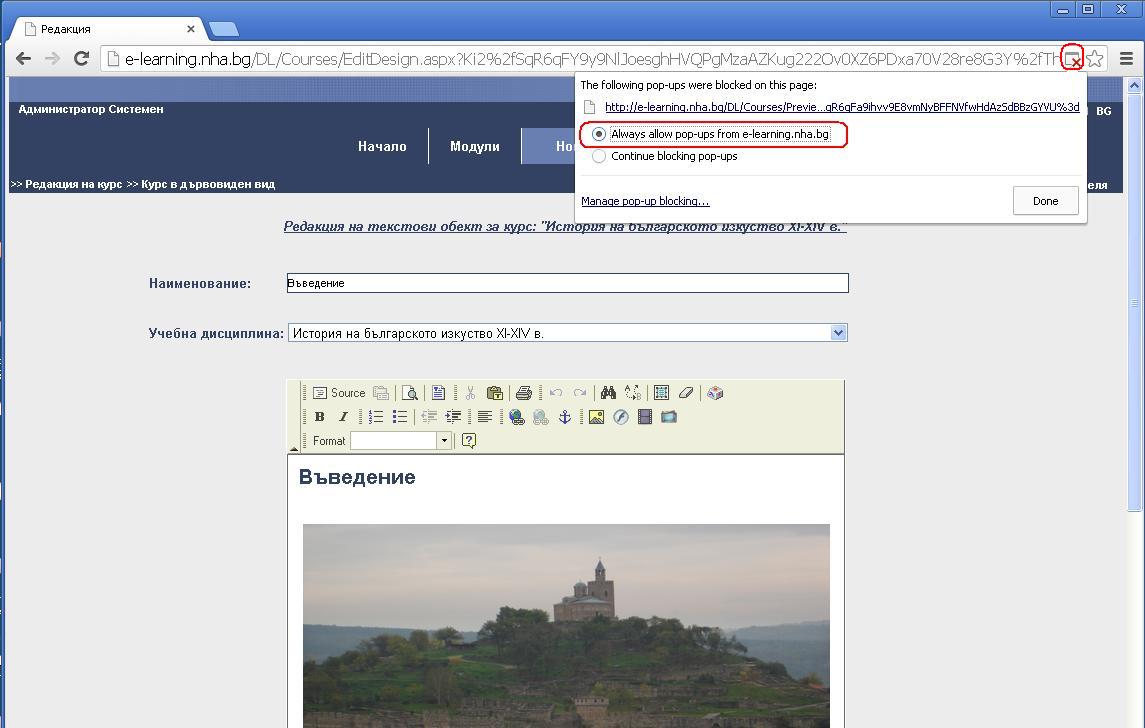Toggle Source view in the editor
Viewport: 1145px width, 728px height.
point(339,393)
